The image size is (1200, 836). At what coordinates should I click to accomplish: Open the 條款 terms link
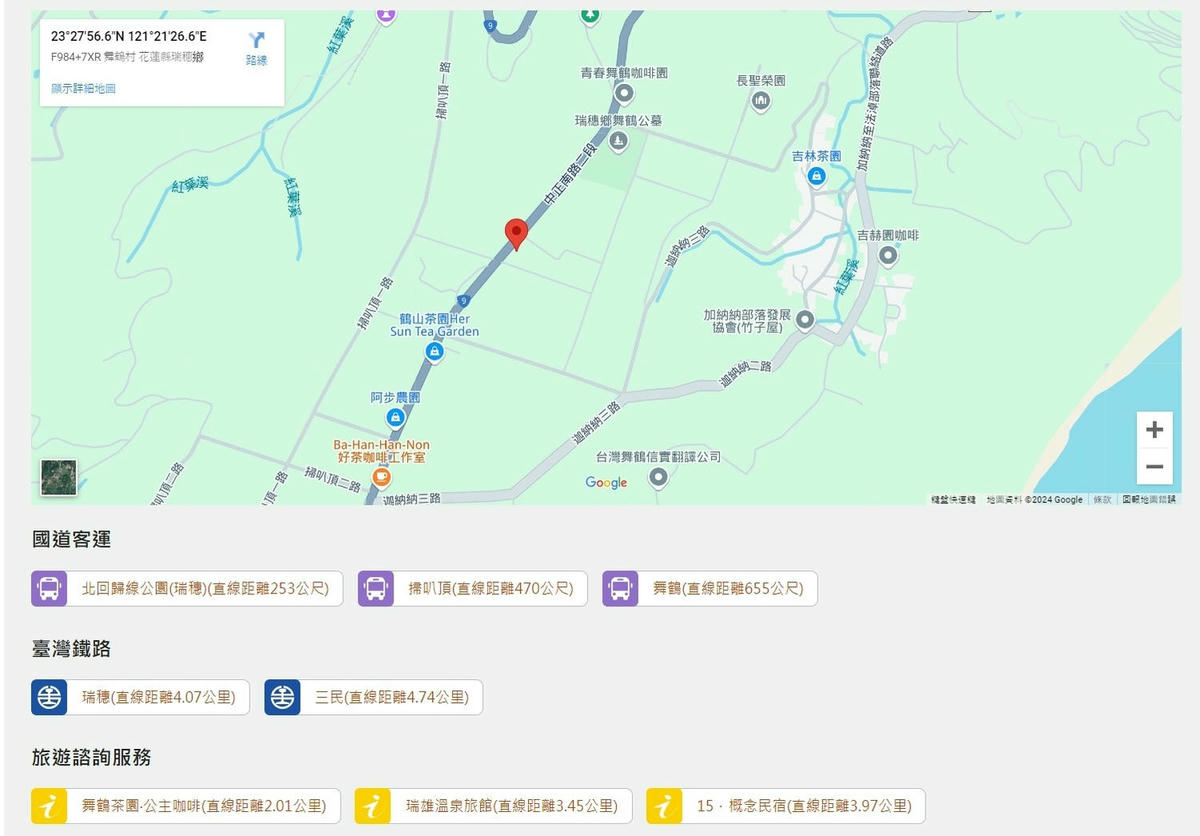(x=1102, y=499)
